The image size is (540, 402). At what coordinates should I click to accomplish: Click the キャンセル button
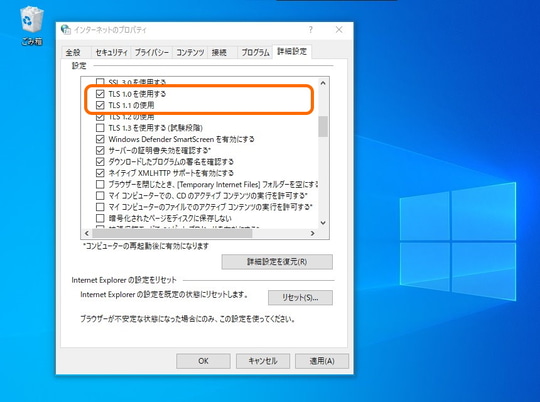[x=263, y=361]
